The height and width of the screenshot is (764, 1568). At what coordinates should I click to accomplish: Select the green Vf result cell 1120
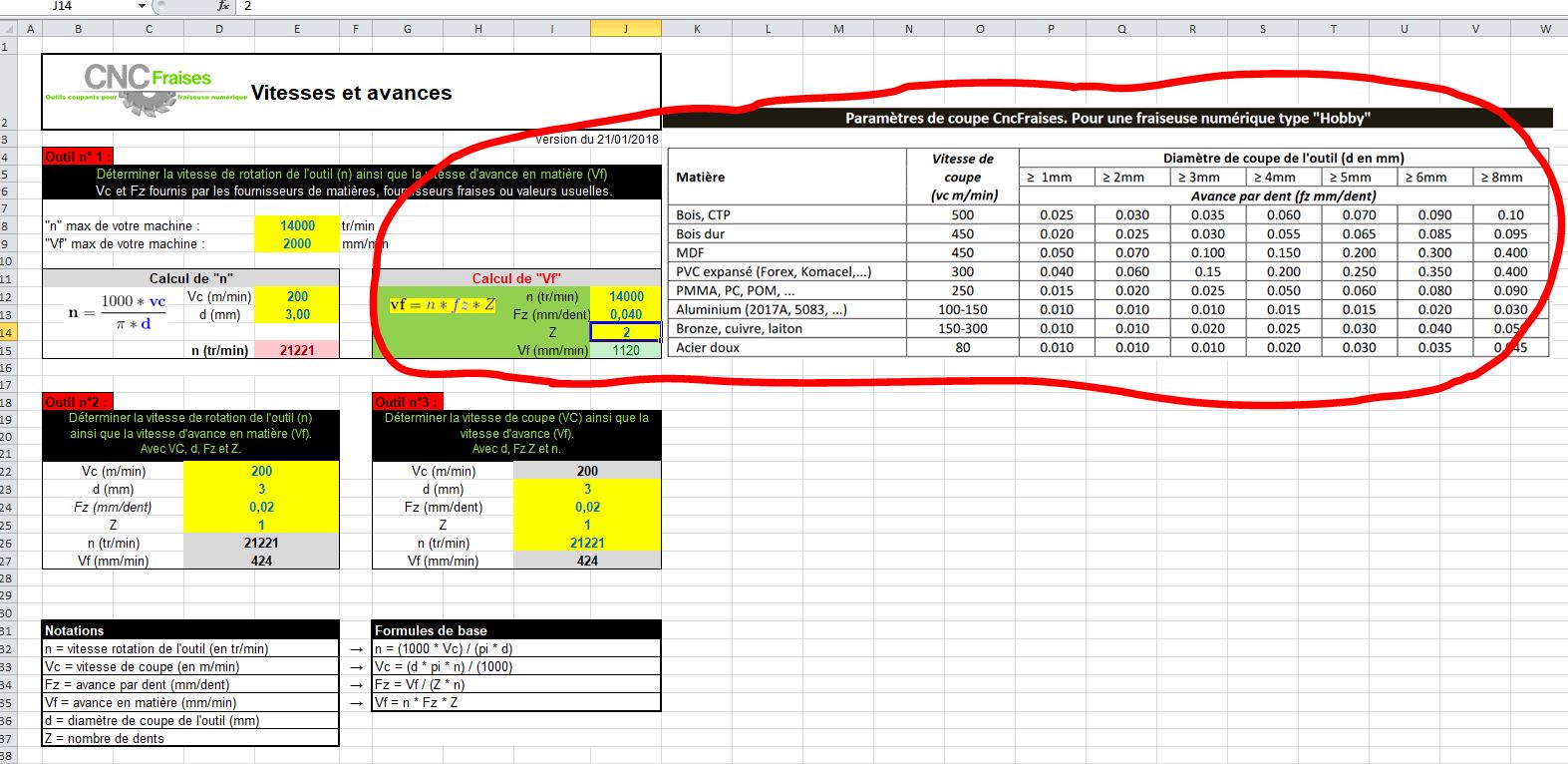[626, 350]
